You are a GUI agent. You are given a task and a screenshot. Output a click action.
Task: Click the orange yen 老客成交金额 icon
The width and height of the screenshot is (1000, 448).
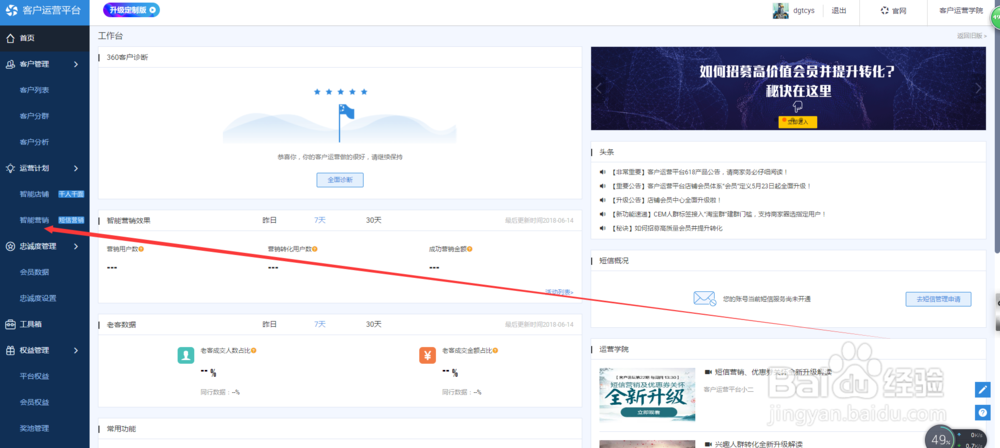[427, 355]
